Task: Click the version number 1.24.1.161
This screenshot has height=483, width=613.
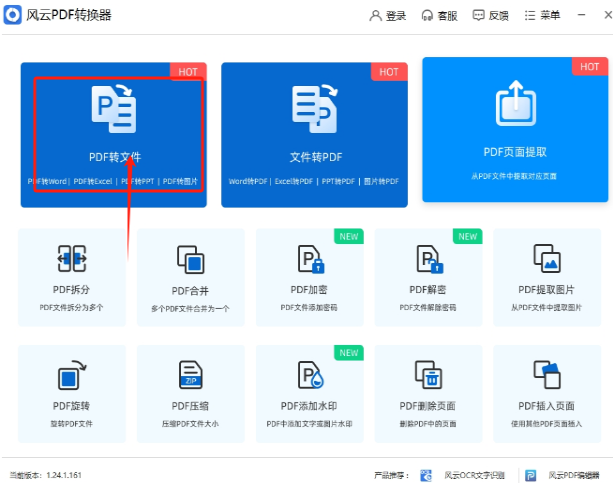Action: click(64, 475)
